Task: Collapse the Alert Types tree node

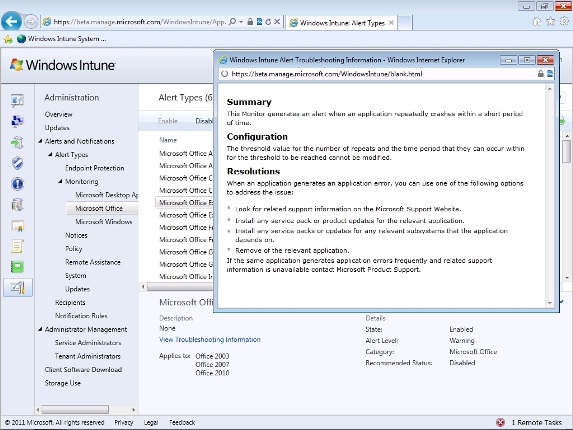Action: tap(50, 155)
